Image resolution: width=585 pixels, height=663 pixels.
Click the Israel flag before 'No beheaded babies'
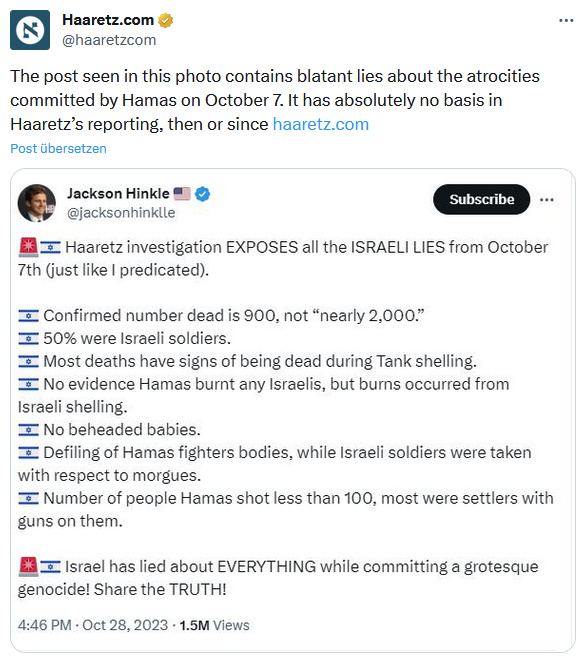pyautogui.click(x=28, y=430)
